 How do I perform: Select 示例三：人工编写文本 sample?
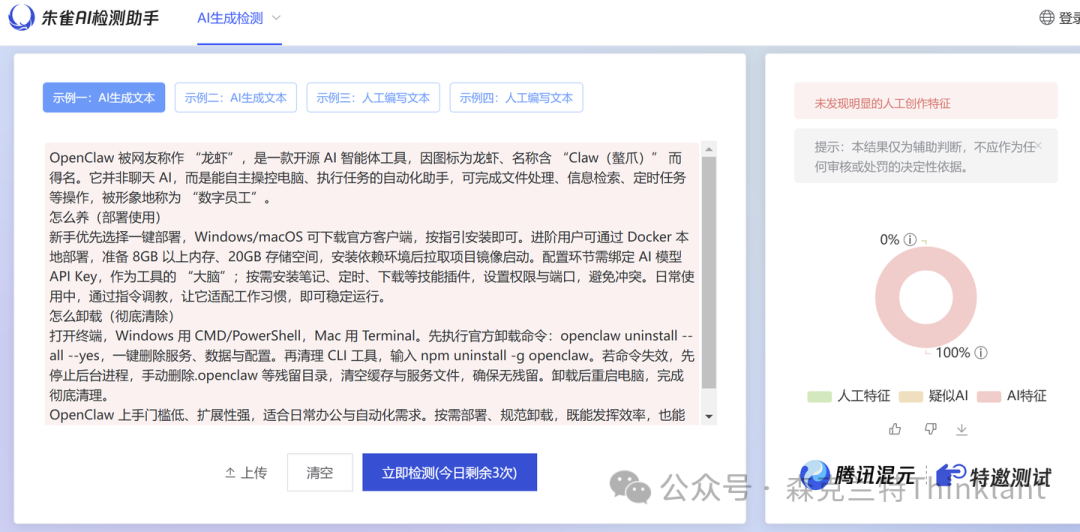point(373,98)
